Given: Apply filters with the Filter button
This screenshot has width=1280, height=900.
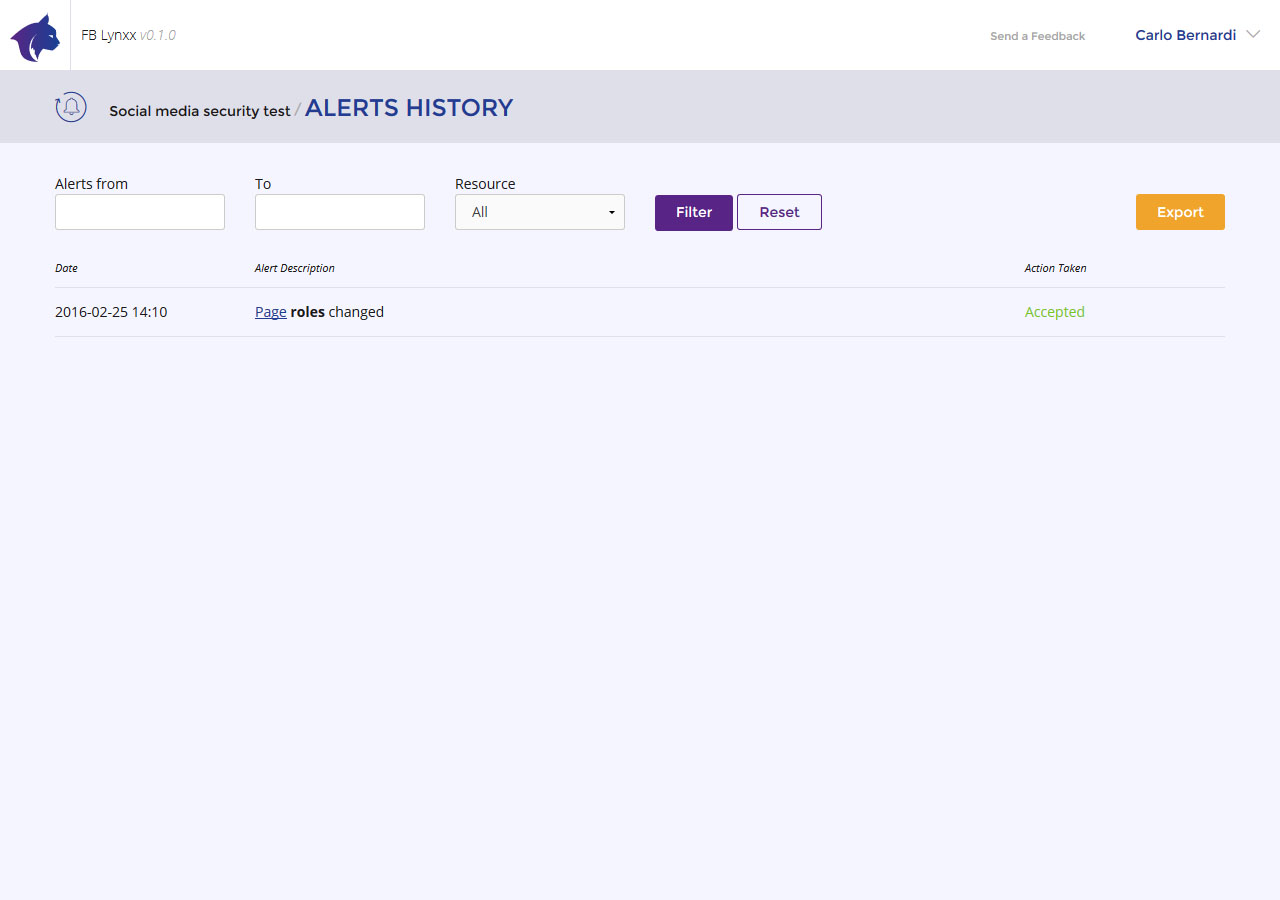Looking at the screenshot, I should [694, 212].
